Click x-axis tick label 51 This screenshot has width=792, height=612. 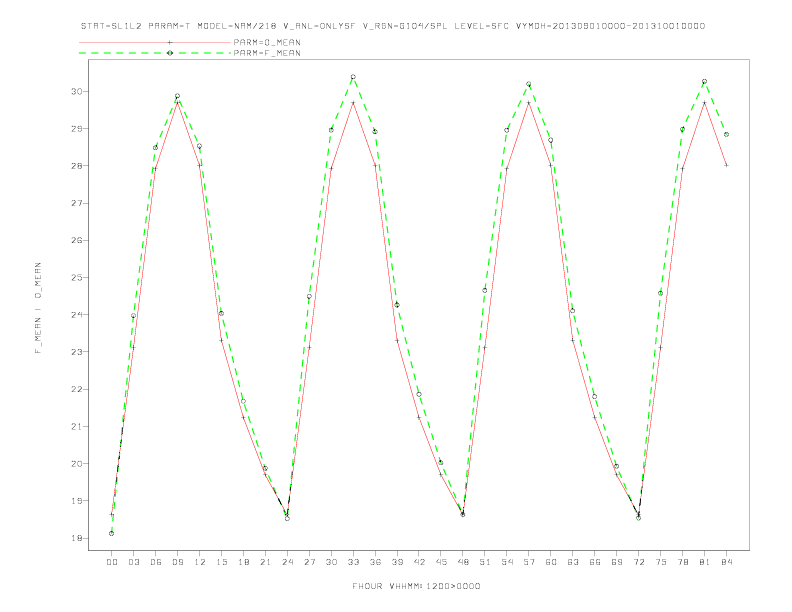(485, 562)
